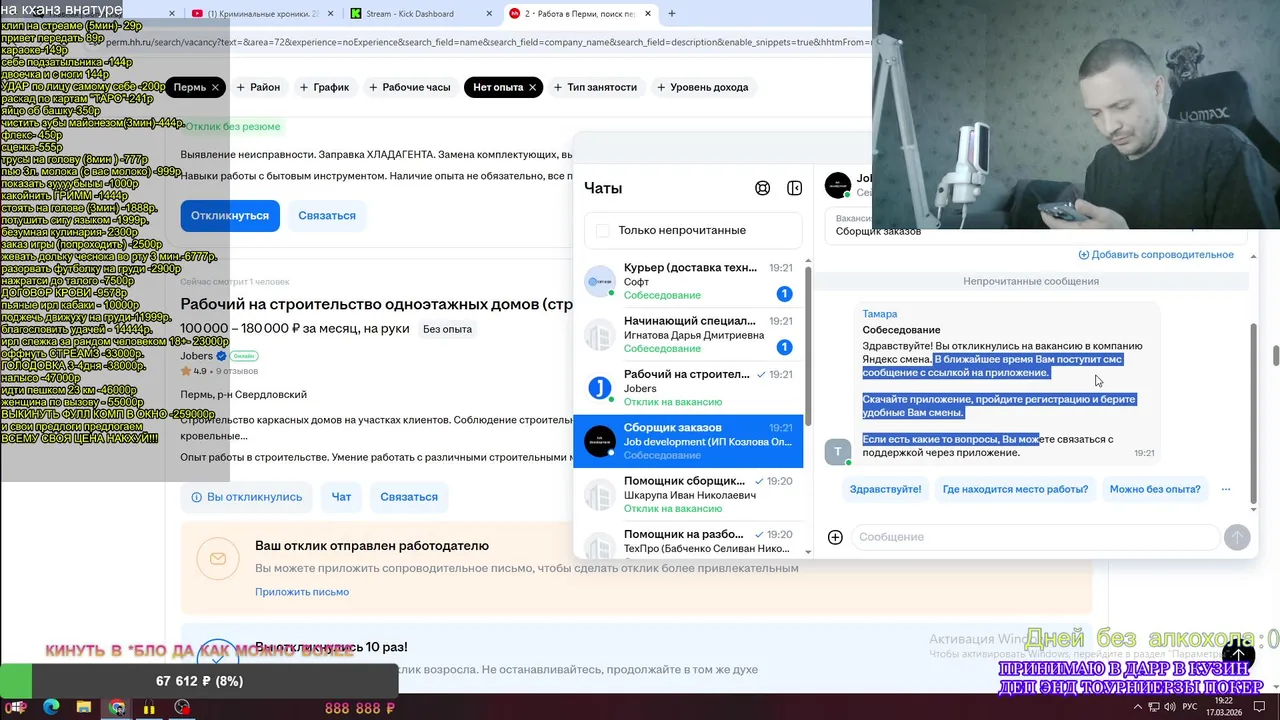Open a new browser tab with plus

click(671, 14)
